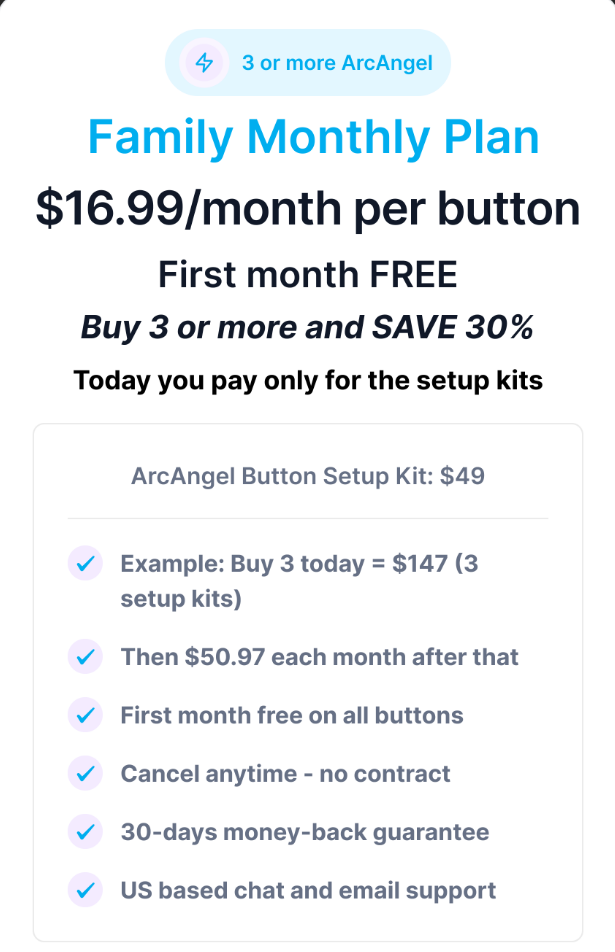This screenshot has width=615, height=952.
Task: Click "ArcAngel Button Setup Kit: $49" header
Action: pos(308,476)
